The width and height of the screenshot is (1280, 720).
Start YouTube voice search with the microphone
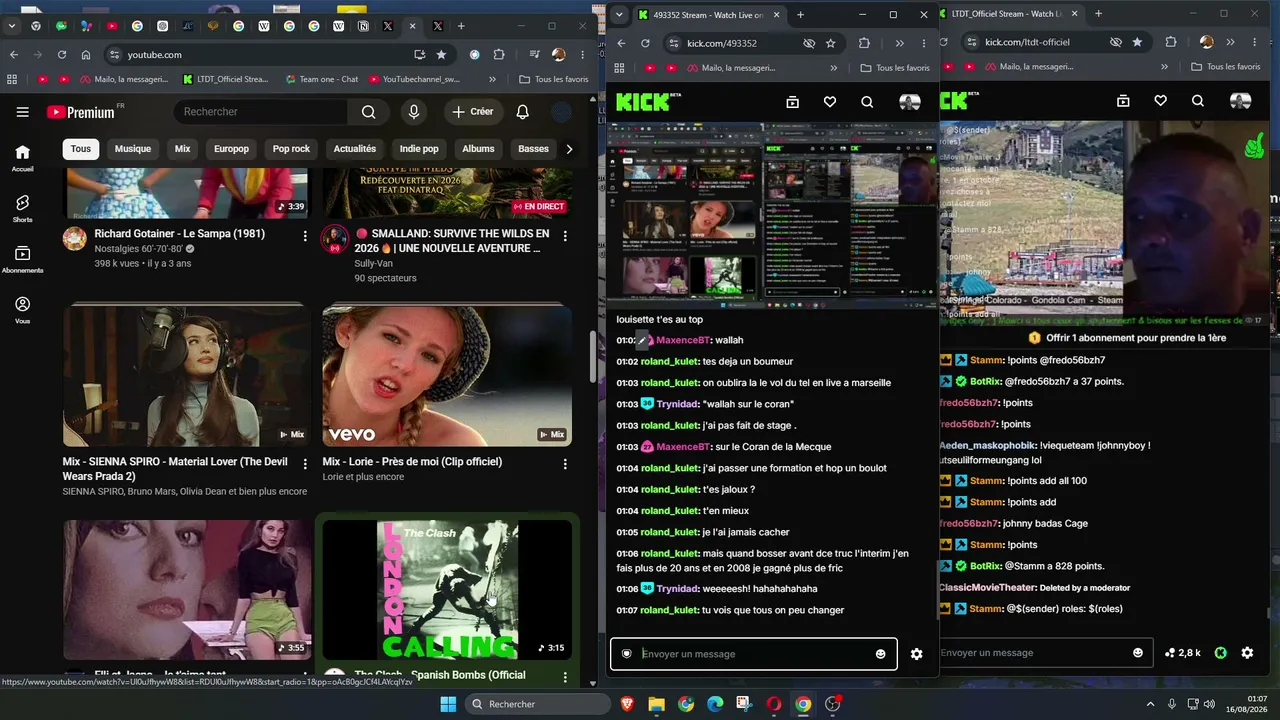pos(414,112)
